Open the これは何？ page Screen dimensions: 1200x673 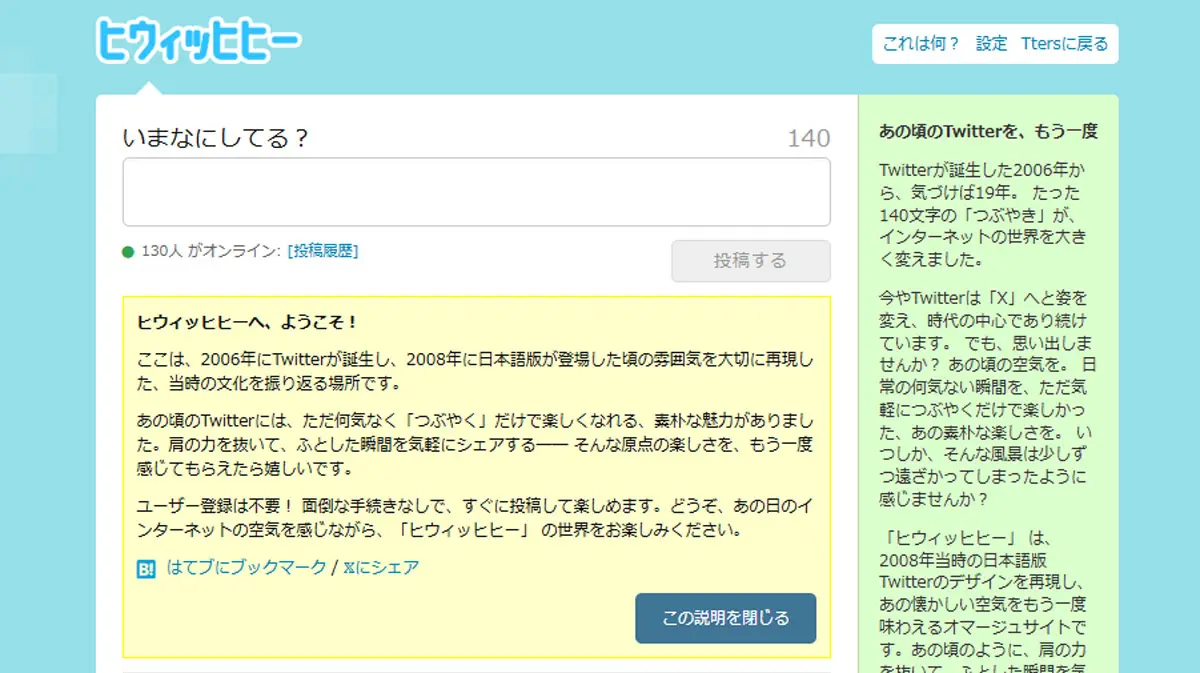click(x=921, y=44)
